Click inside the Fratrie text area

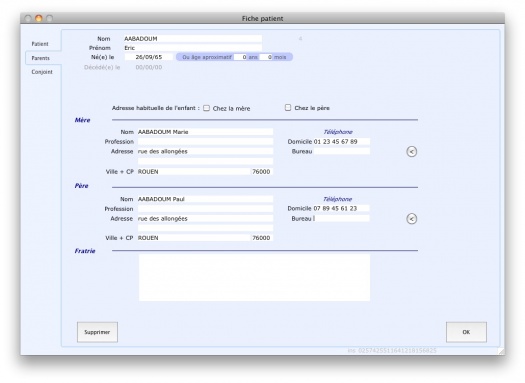[254, 278]
